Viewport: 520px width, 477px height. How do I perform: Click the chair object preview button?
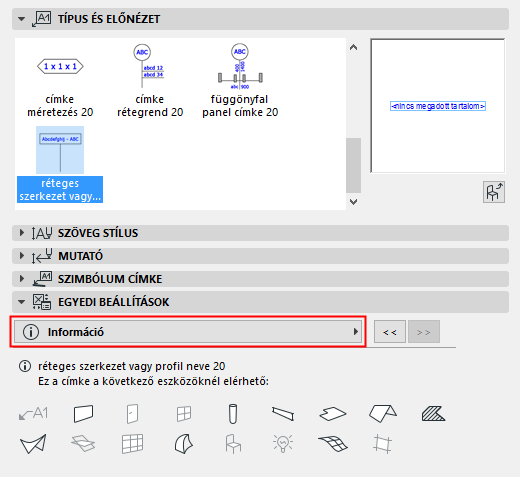[494, 192]
